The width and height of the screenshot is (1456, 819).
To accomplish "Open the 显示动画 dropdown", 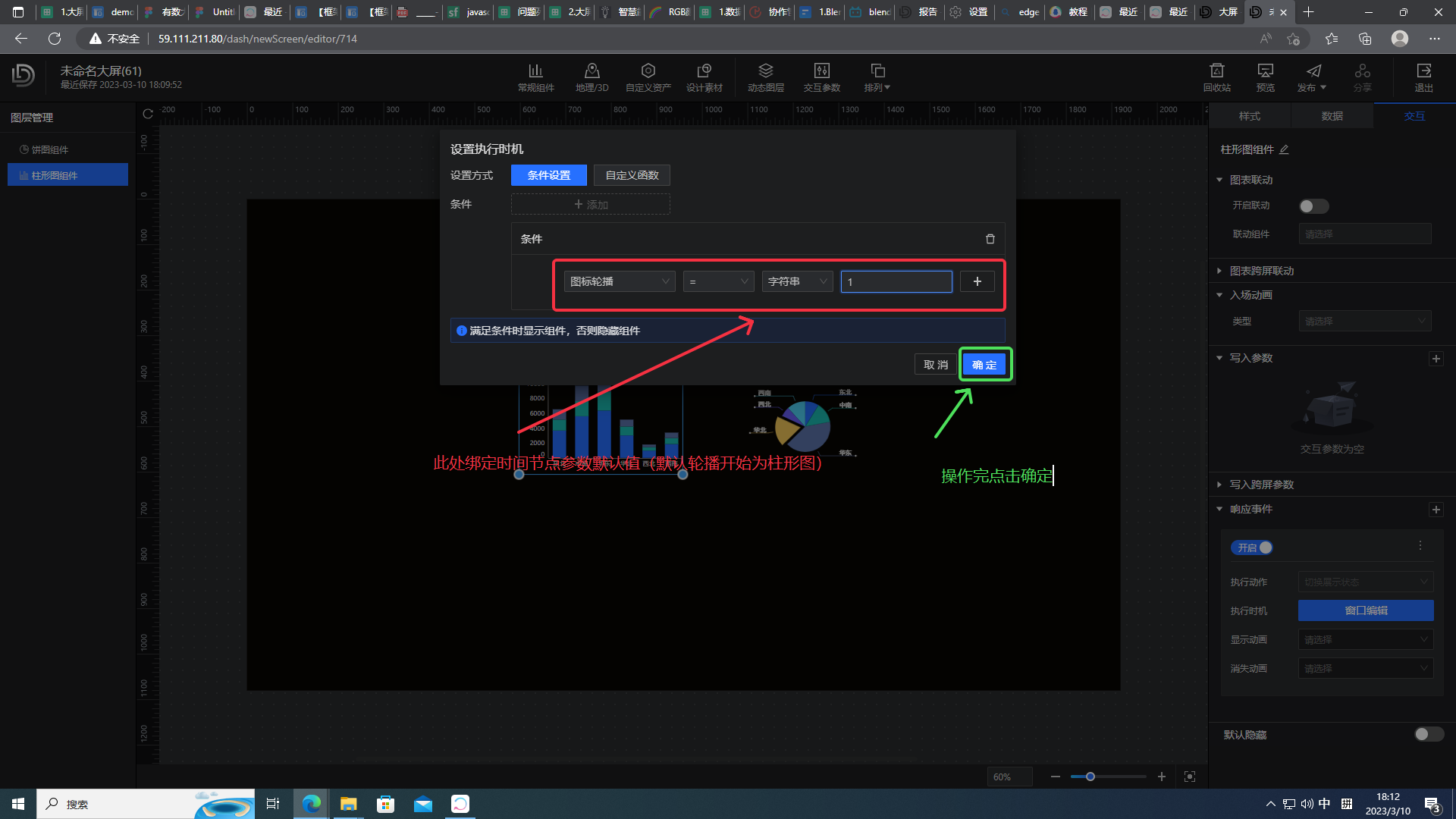I will click(1365, 640).
